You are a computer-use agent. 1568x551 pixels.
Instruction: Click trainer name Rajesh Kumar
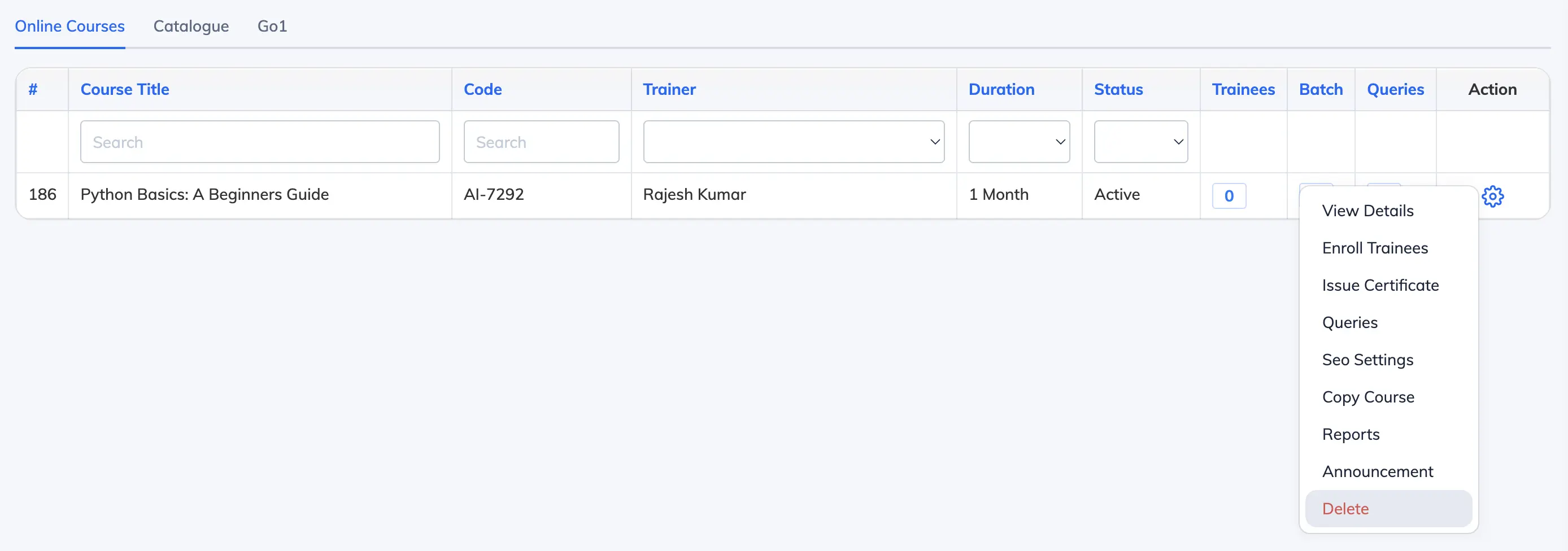[x=695, y=195]
